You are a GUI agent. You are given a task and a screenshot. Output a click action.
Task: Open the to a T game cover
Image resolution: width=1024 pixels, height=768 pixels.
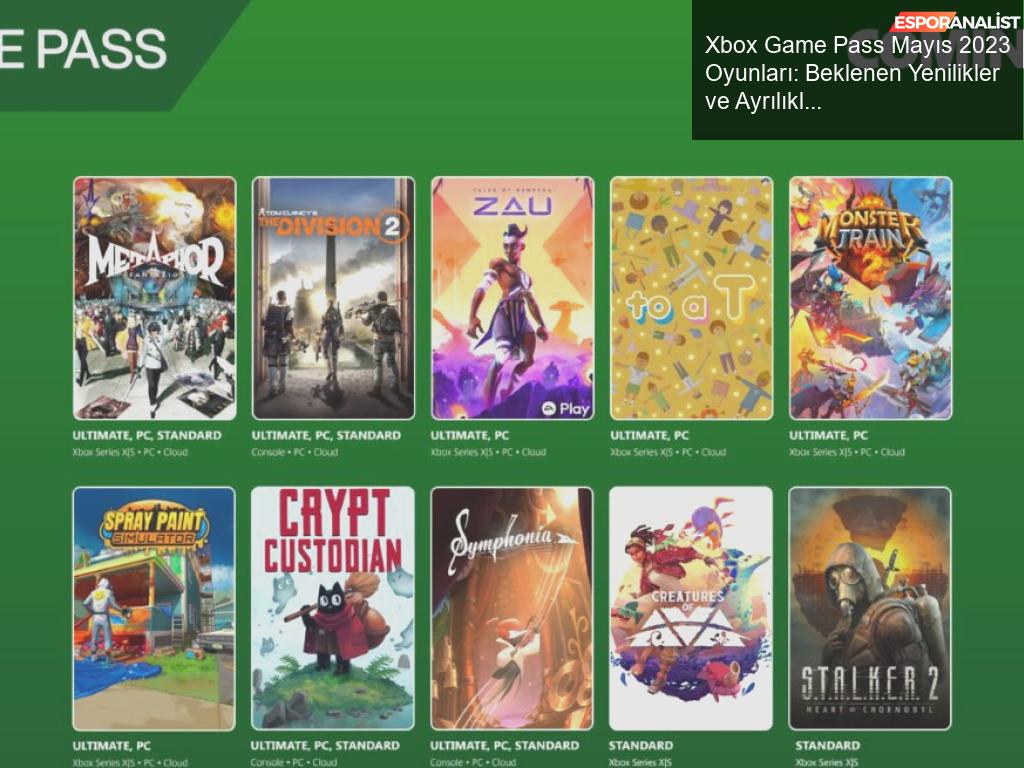tap(692, 298)
